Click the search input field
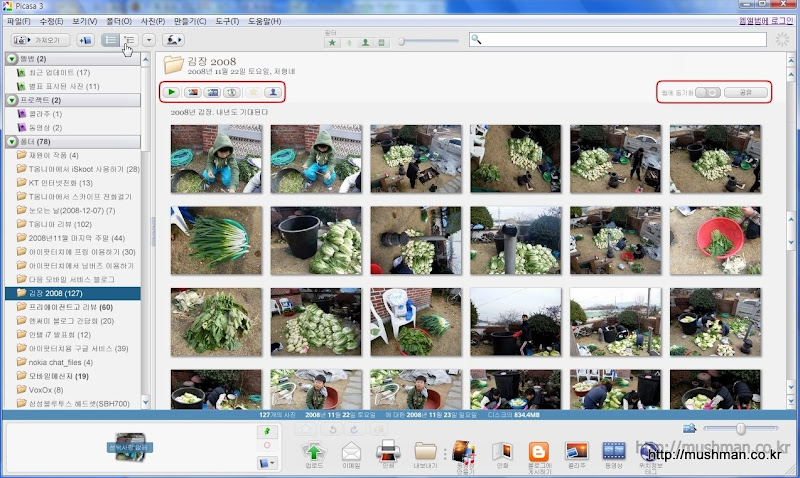This screenshot has width=800, height=478. (618, 40)
